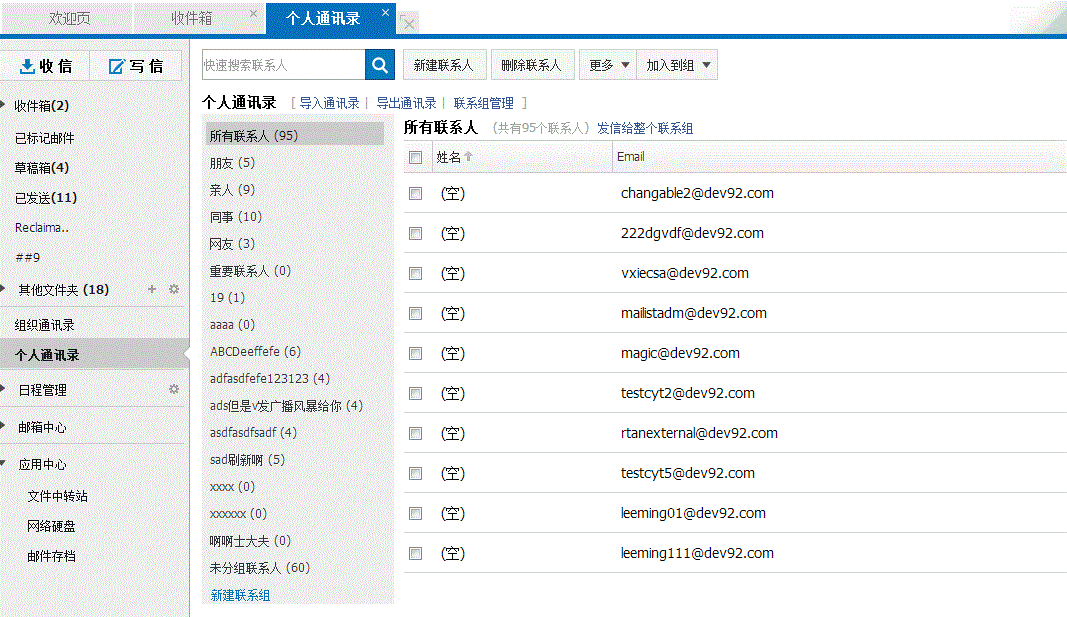Expand the 加入到组 dropdown
1067x617 pixels.
tap(677, 65)
